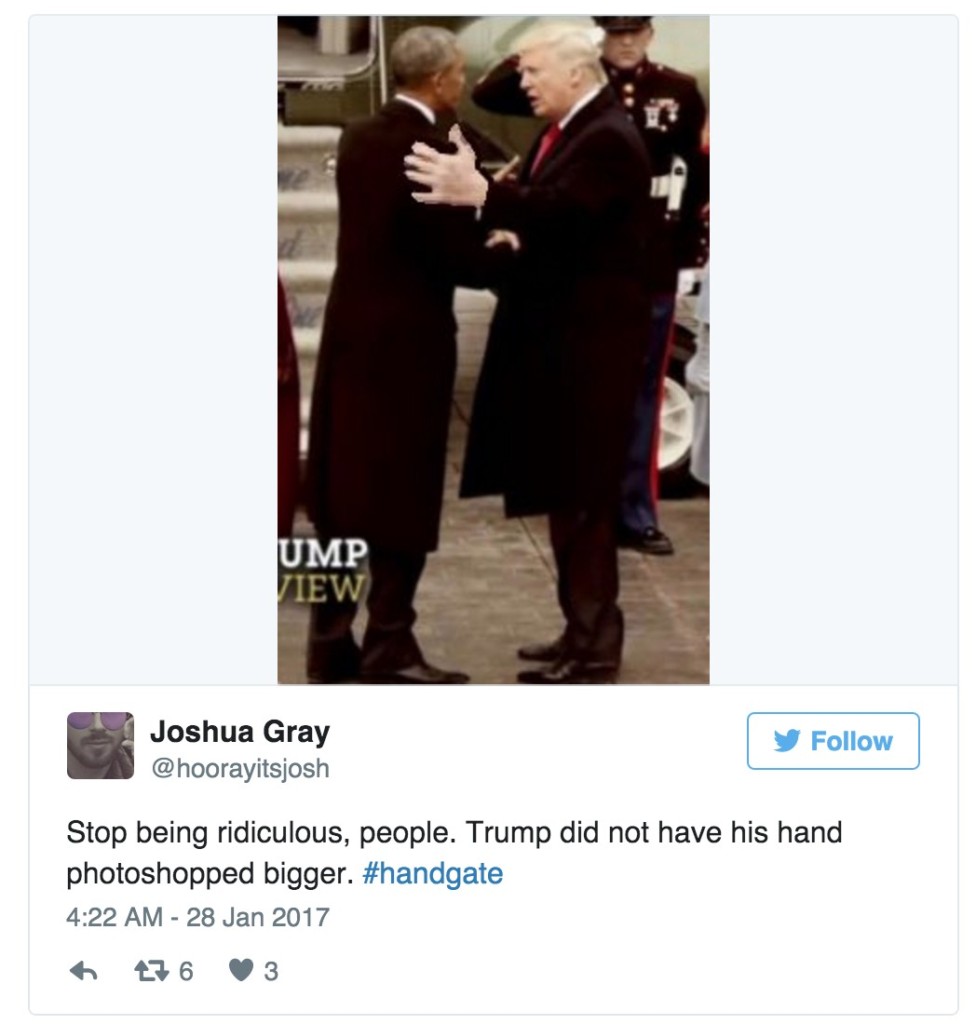Follow Joshua Gray

833,741
